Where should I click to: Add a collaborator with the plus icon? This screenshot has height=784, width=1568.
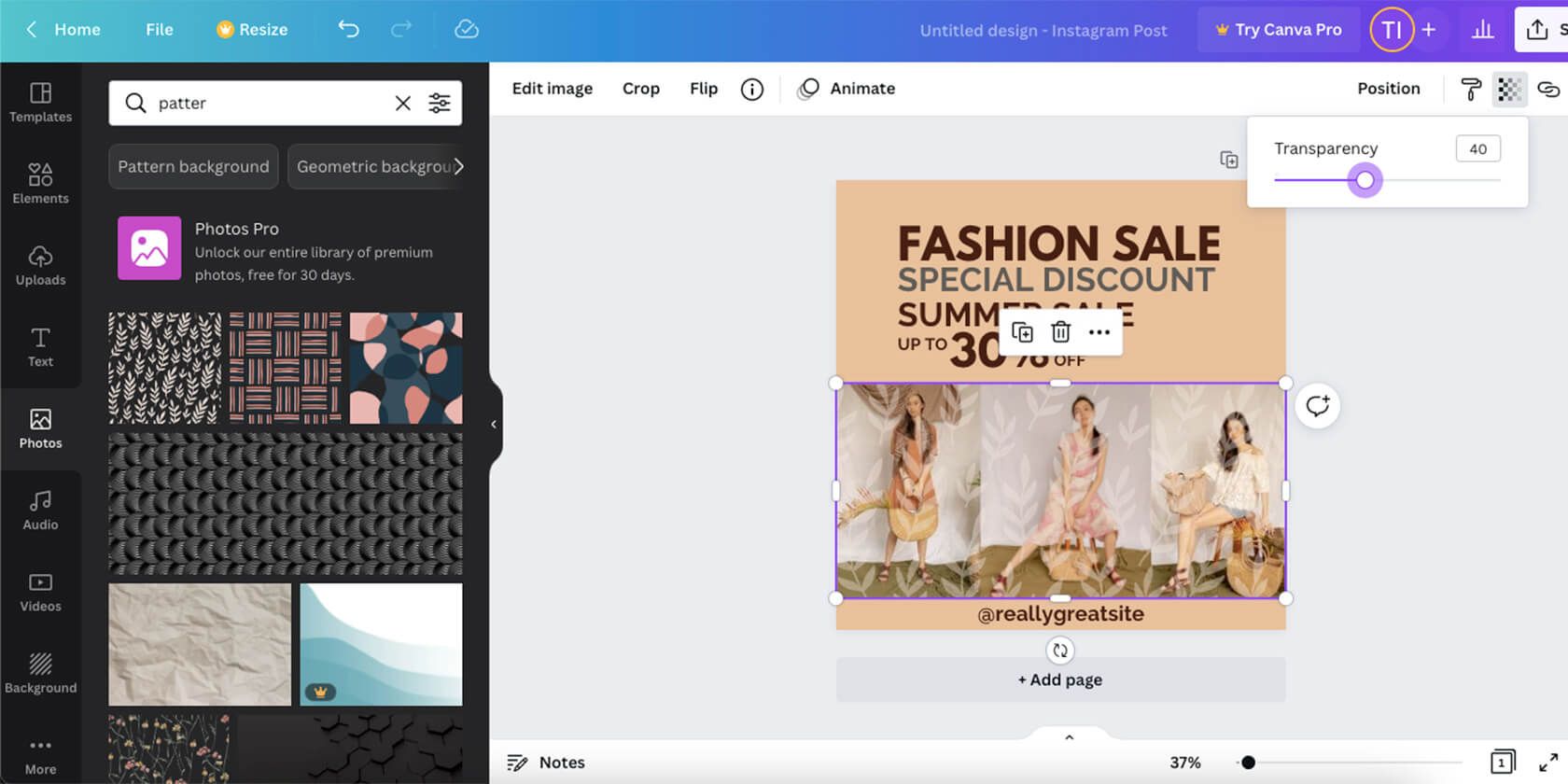pyautogui.click(x=1428, y=30)
